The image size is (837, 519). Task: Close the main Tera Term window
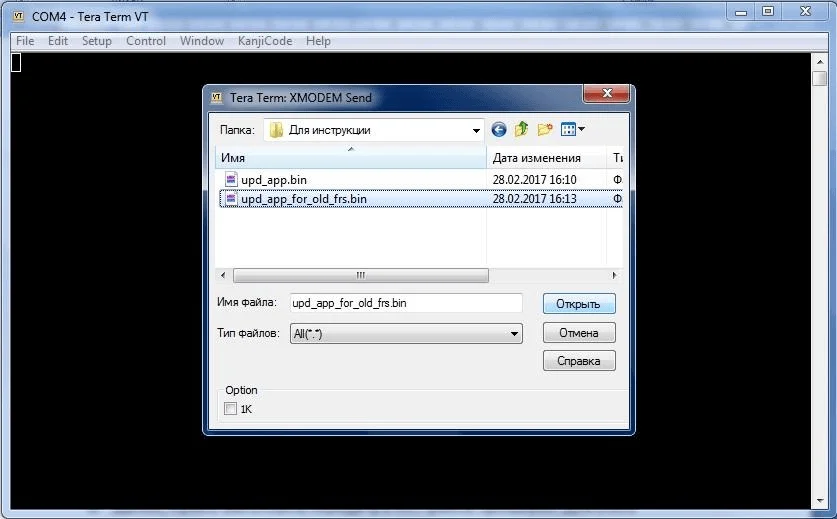[806, 12]
